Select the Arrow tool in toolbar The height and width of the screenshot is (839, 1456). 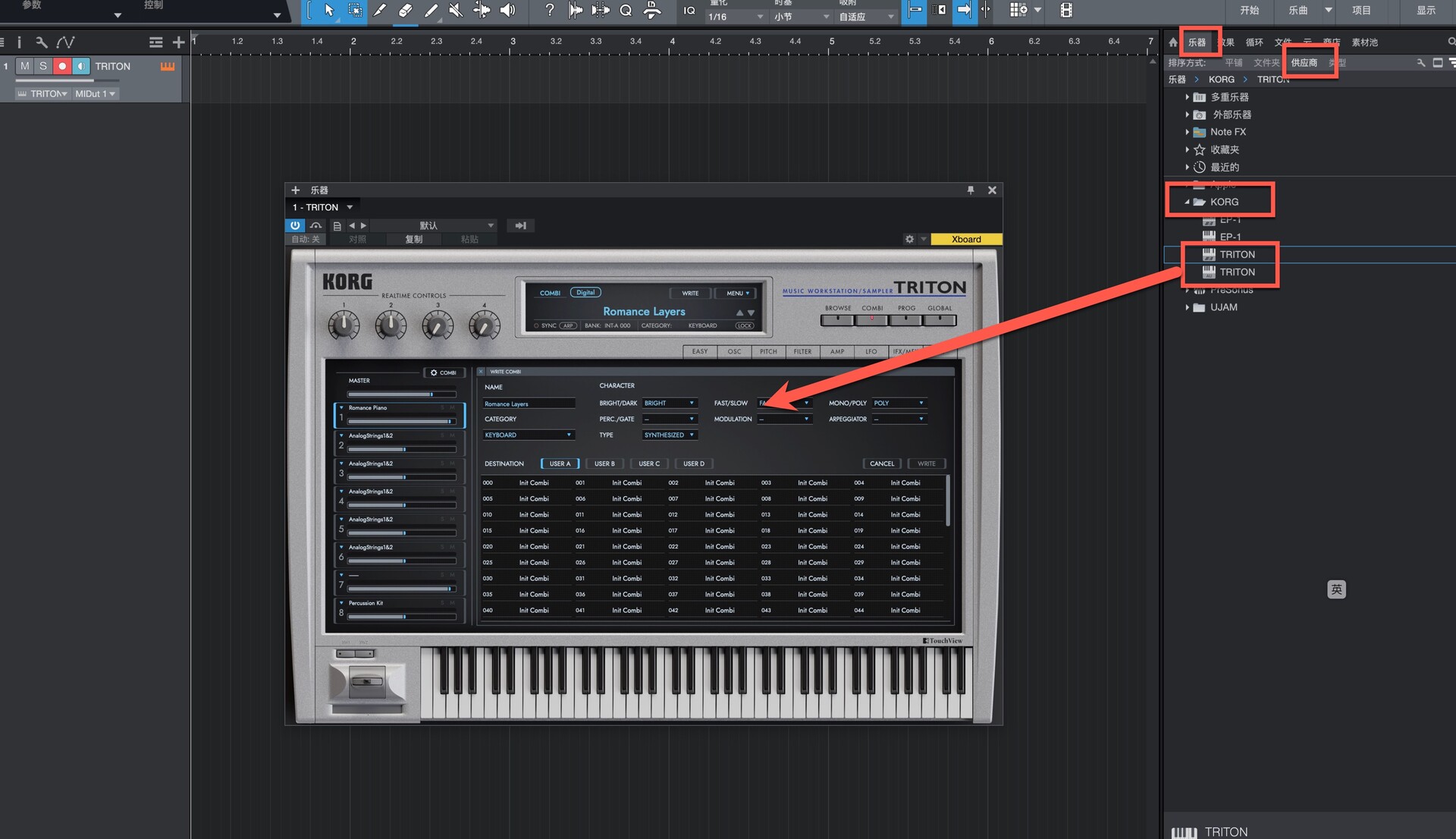pos(328,10)
